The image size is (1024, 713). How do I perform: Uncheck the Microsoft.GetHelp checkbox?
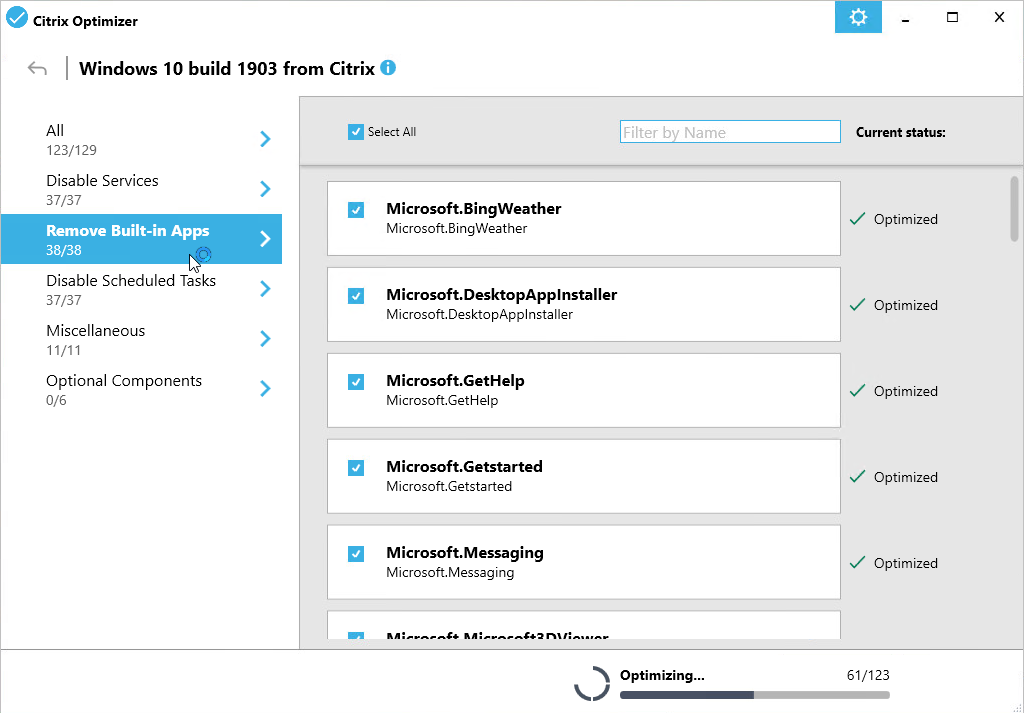point(356,381)
